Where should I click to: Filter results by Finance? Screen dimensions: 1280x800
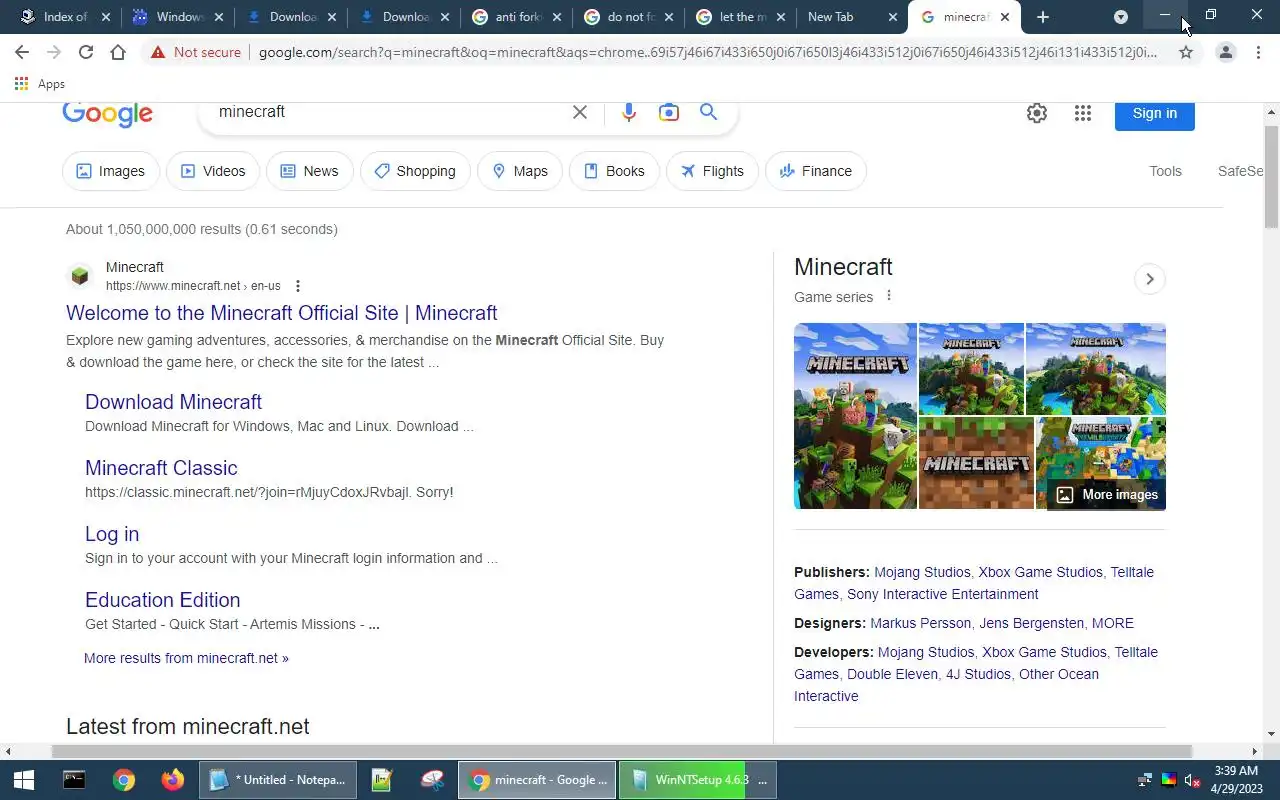pos(816,171)
